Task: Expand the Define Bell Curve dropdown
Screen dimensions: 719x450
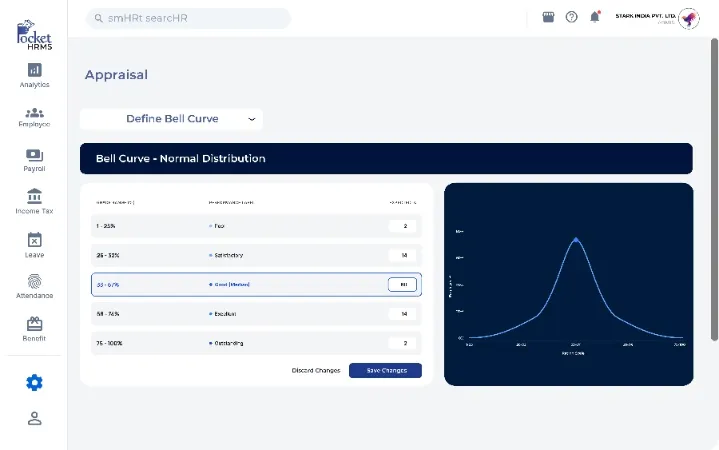Action: [171, 119]
